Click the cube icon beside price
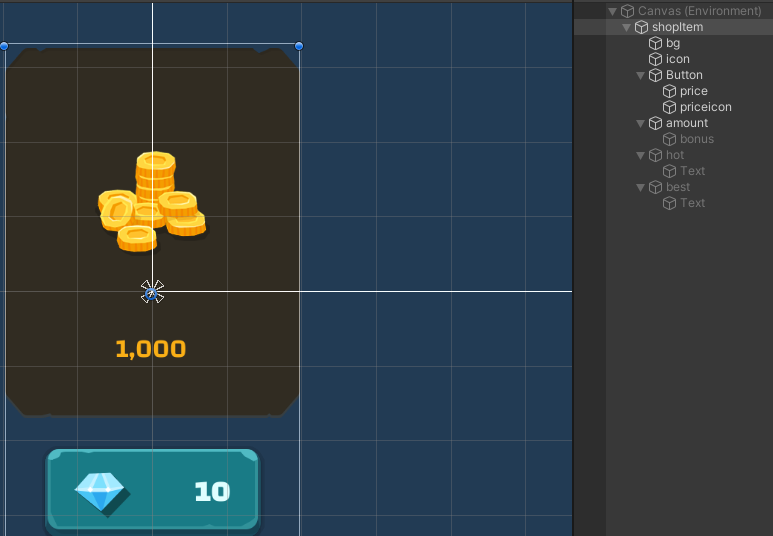Screen dimensions: 773x536 tap(669, 91)
